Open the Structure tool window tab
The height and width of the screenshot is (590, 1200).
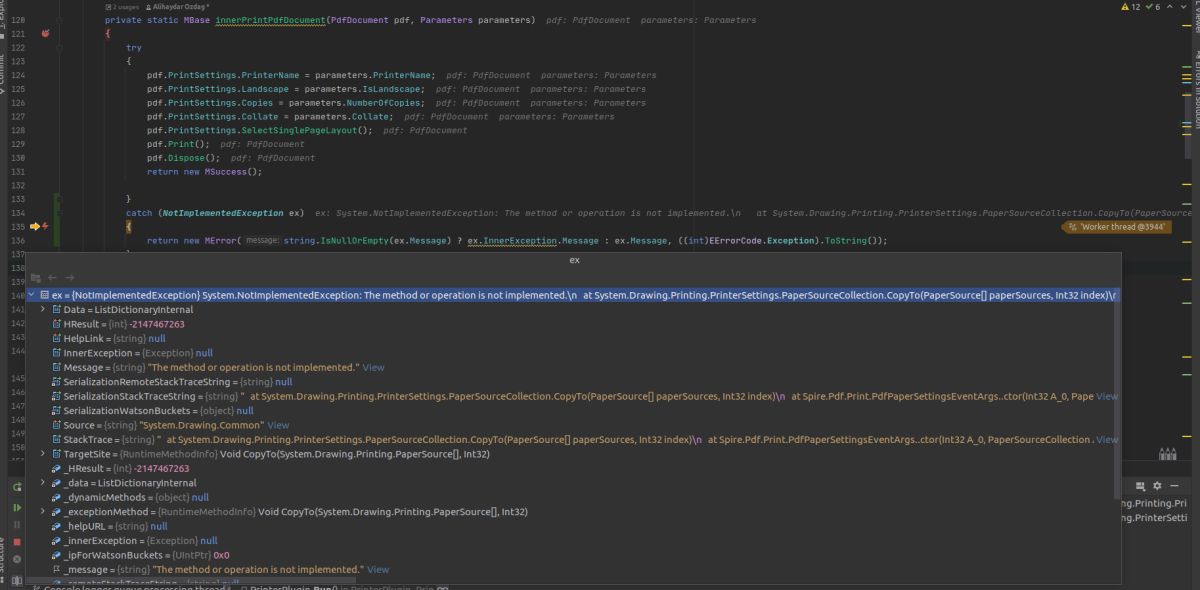tap(3, 560)
